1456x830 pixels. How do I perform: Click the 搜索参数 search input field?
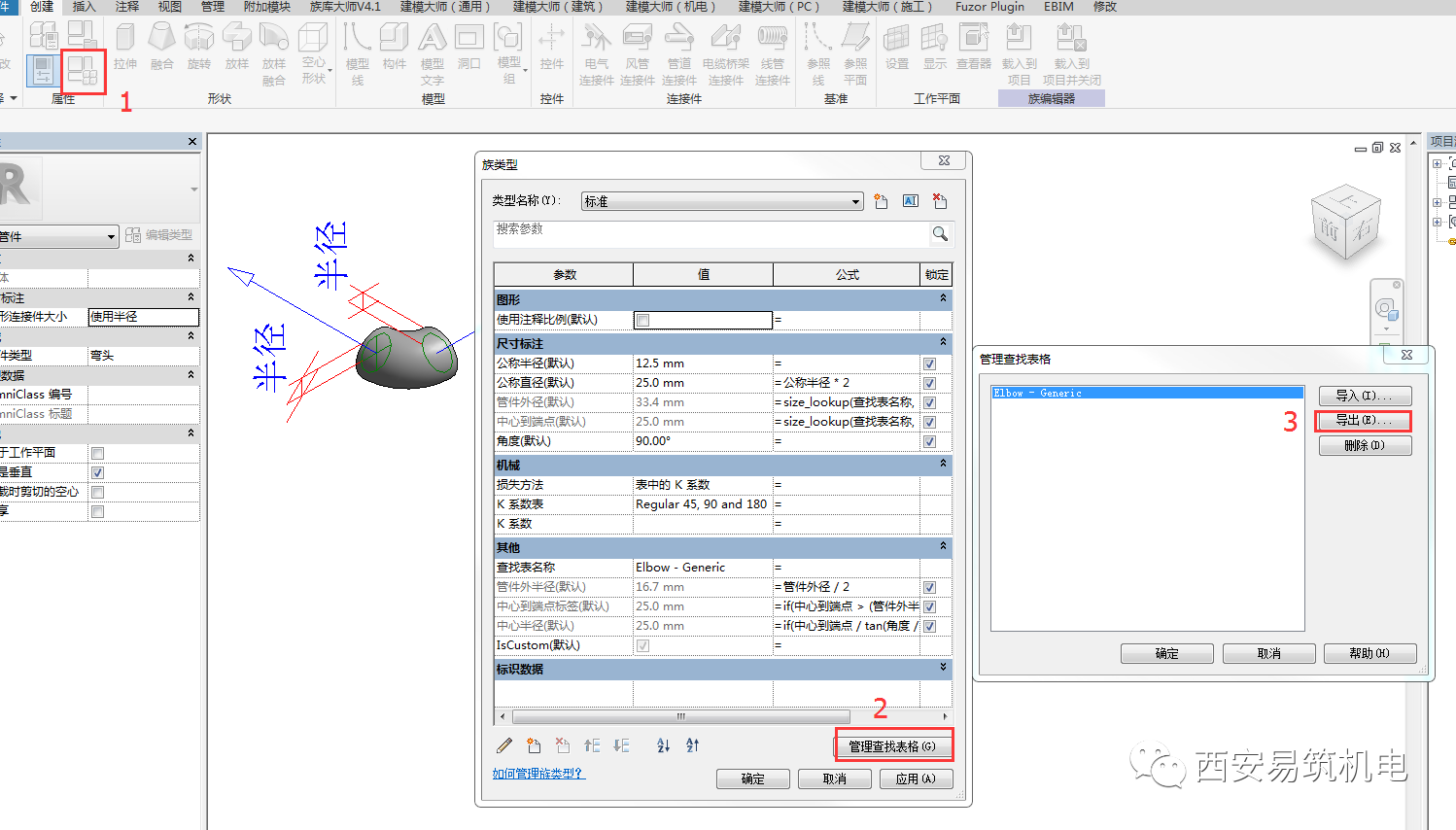point(711,233)
